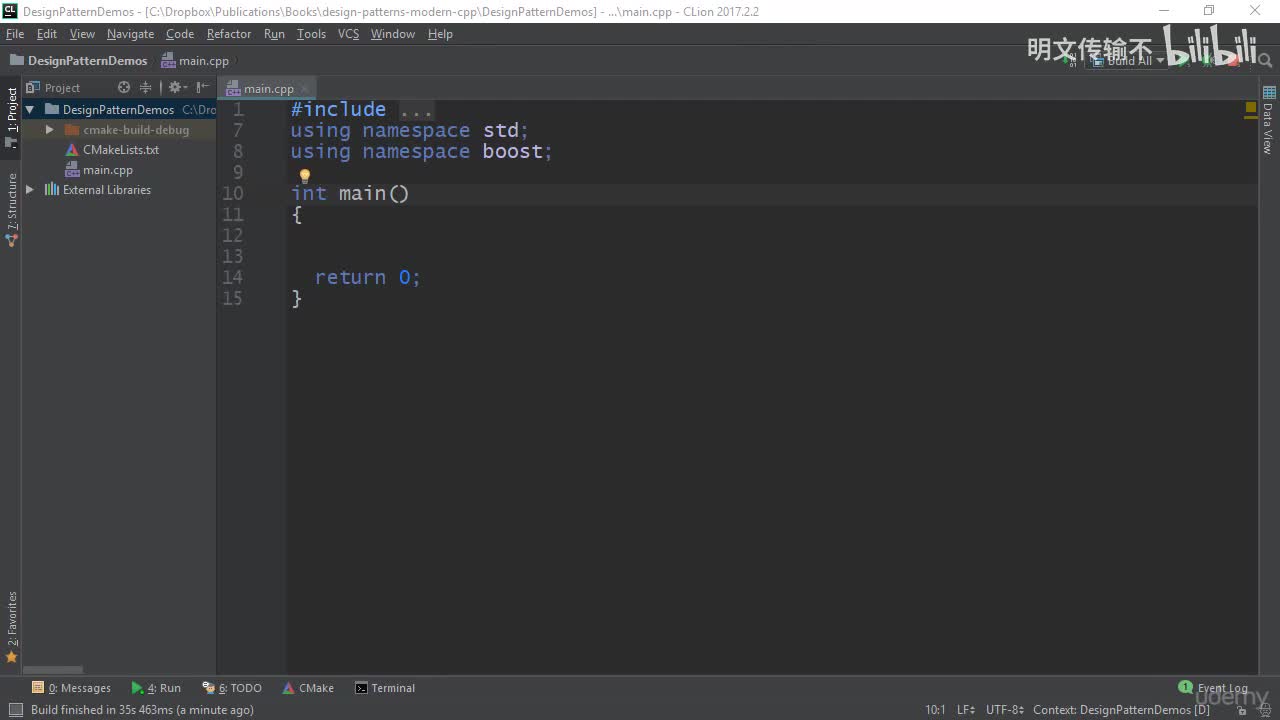Toggle the 2: Favorites tool window
This screenshot has height=720, width=1280.
point(12,627)
